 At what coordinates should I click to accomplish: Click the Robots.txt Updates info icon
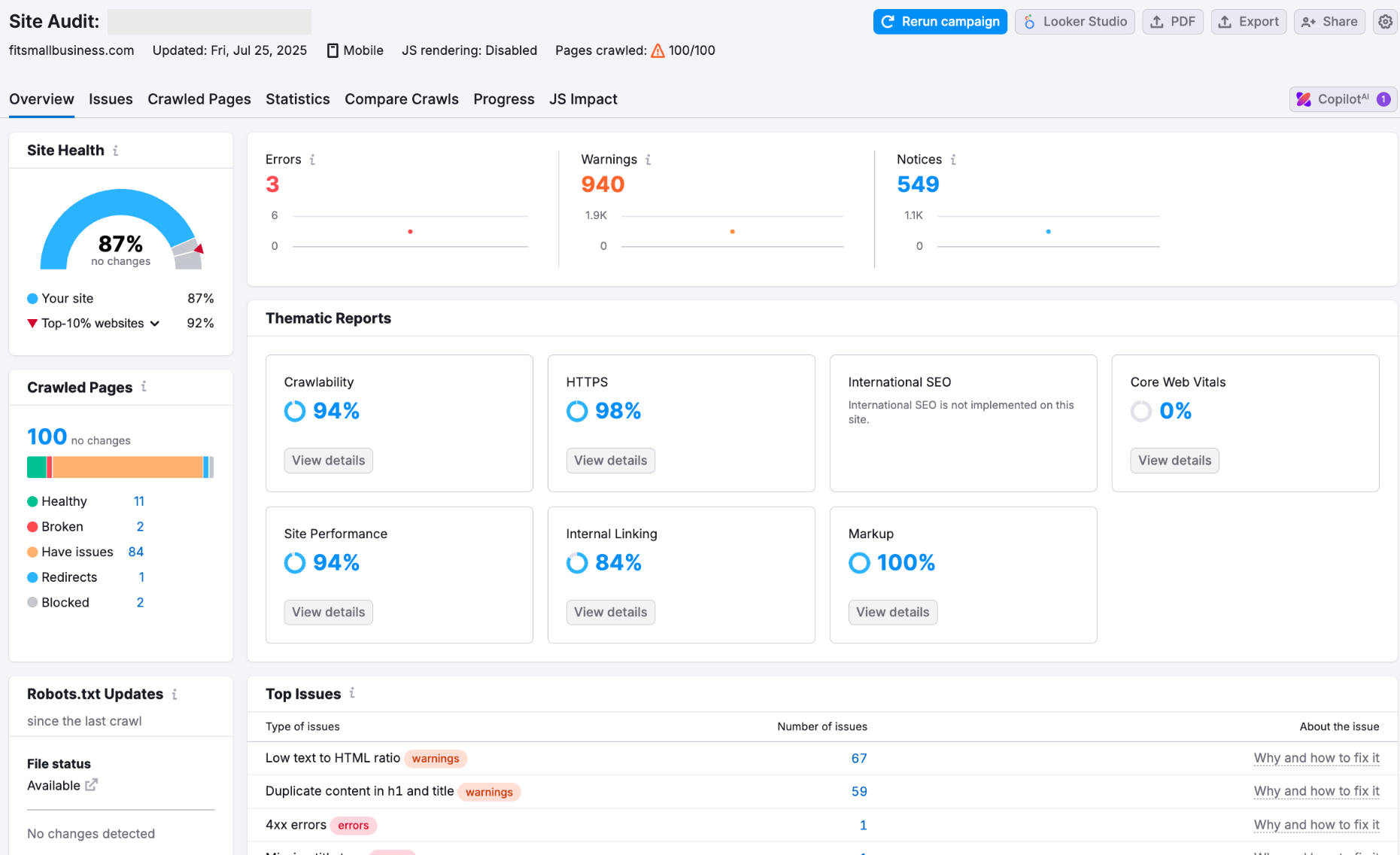(x=175, y=694)
